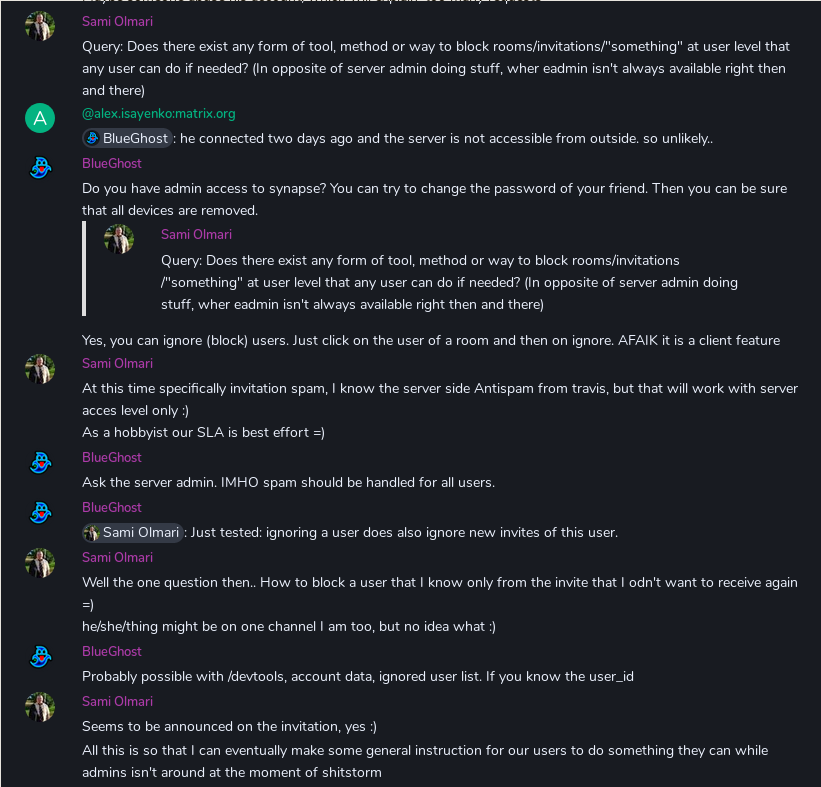
Task: Click Sami Olmari's avatar beside 'Seems to be announced'
Action: [39, 707]
